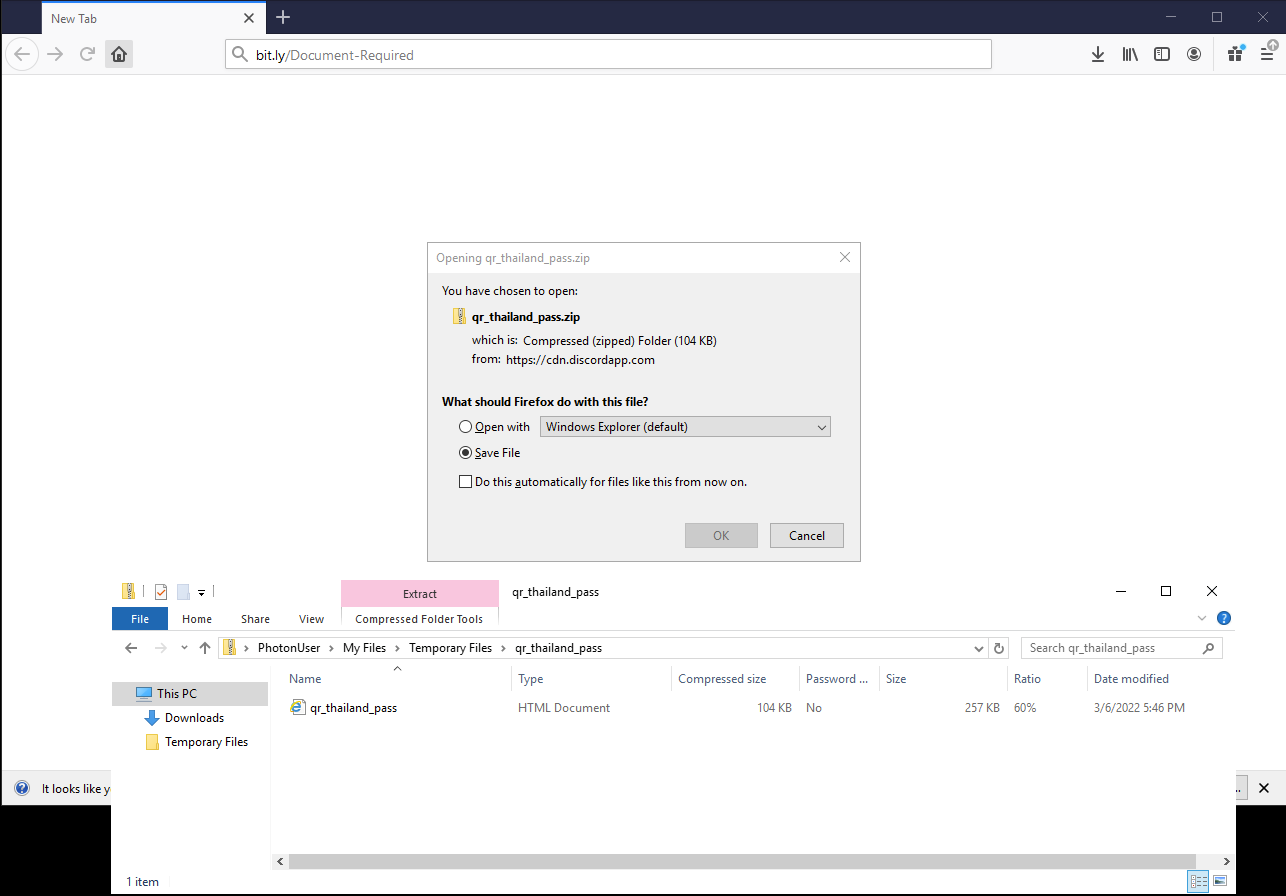Go back in Explorer navigation

131,648
